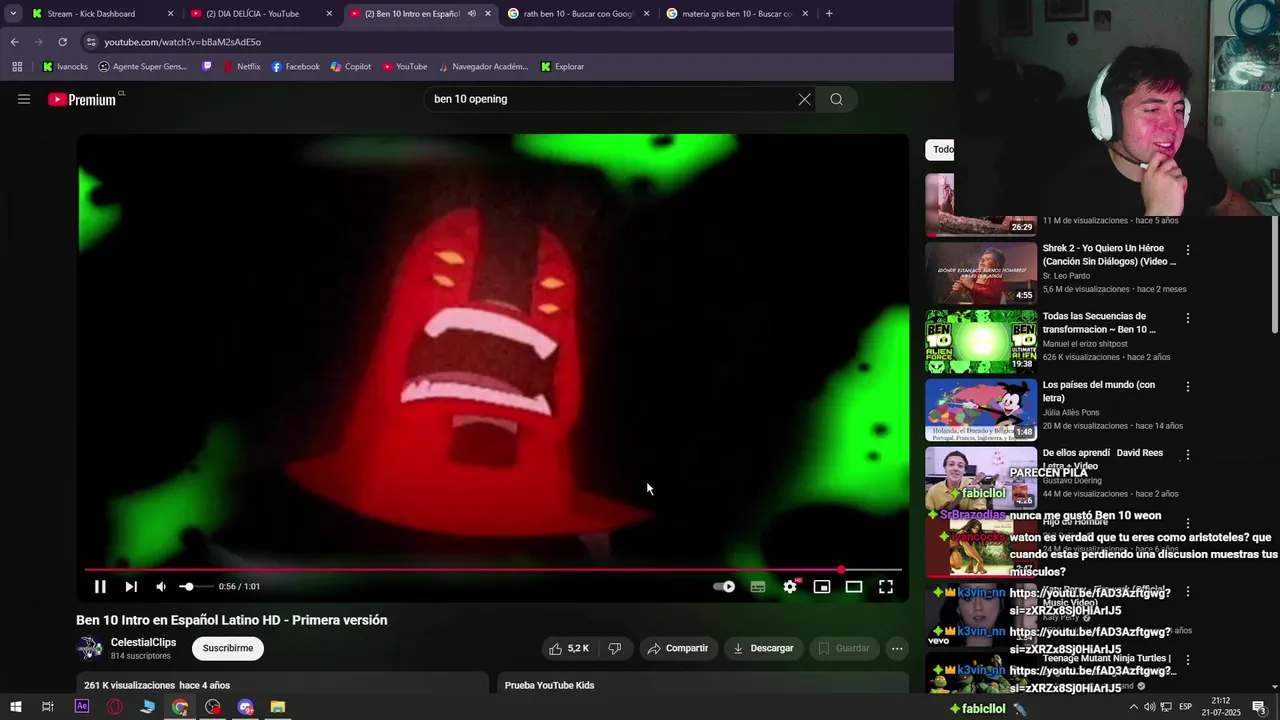The width and height of the screenshot is (1280, 720).
Task: Open options for Shrek 2 video
Action: pos(1187,250)
